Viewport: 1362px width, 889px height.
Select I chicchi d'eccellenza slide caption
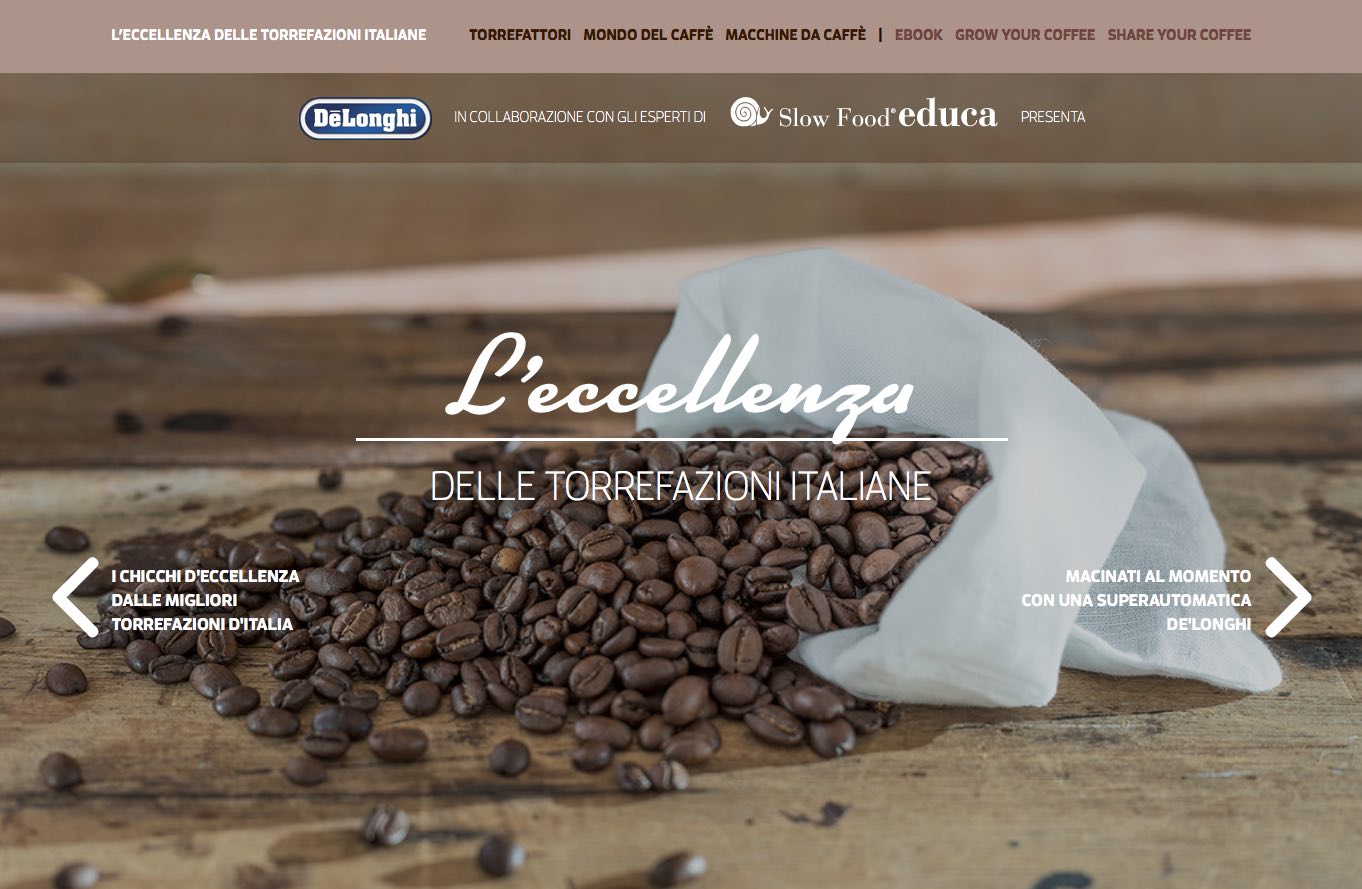coord(205,600)
